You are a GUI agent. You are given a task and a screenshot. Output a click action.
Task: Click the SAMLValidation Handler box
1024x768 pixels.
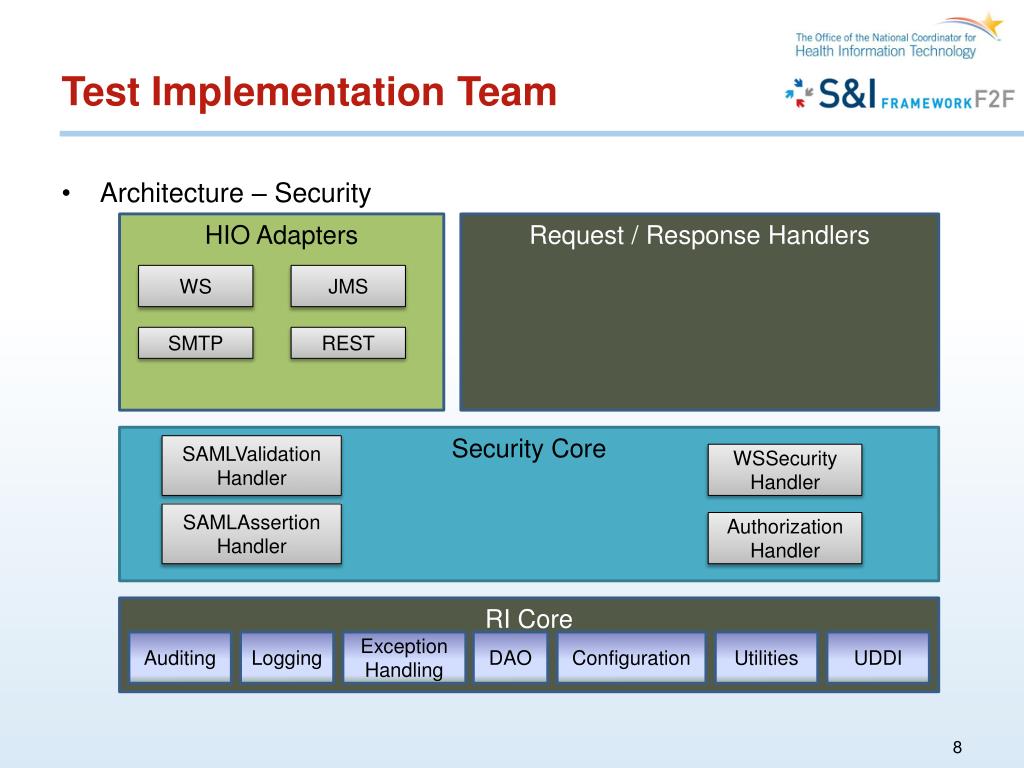tap(251, 466)
